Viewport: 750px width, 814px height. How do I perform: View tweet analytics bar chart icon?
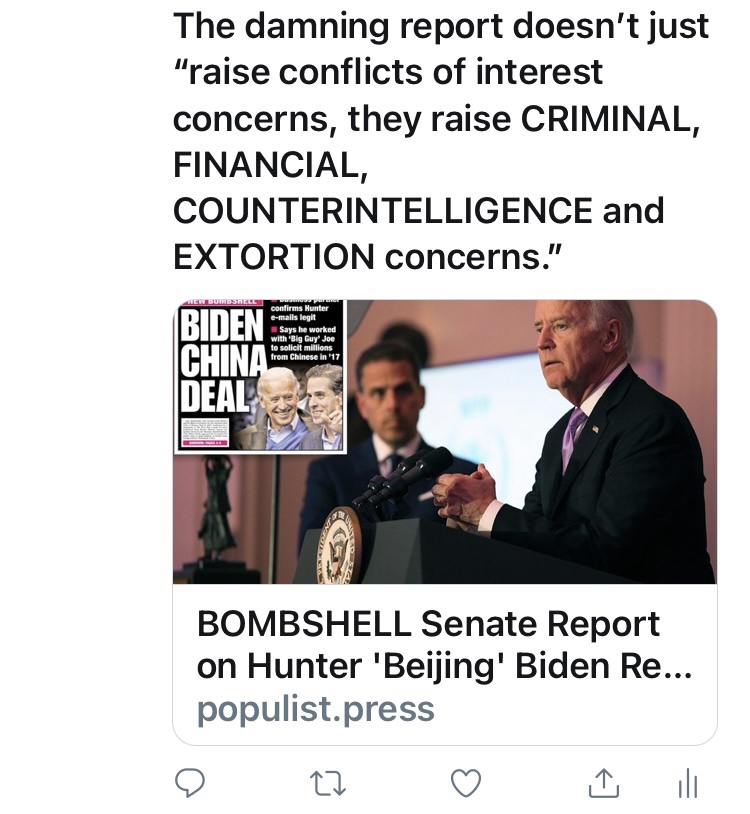click(687, 785)
